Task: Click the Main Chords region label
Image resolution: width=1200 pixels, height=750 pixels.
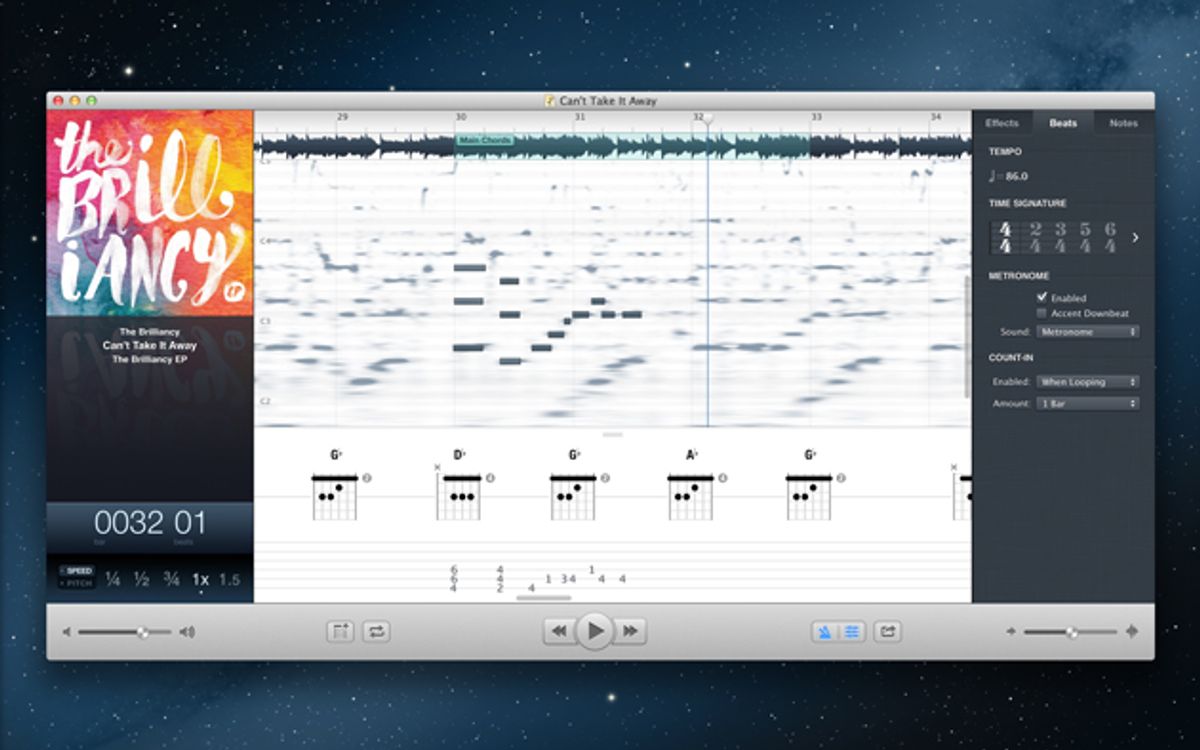Action: 485,140
